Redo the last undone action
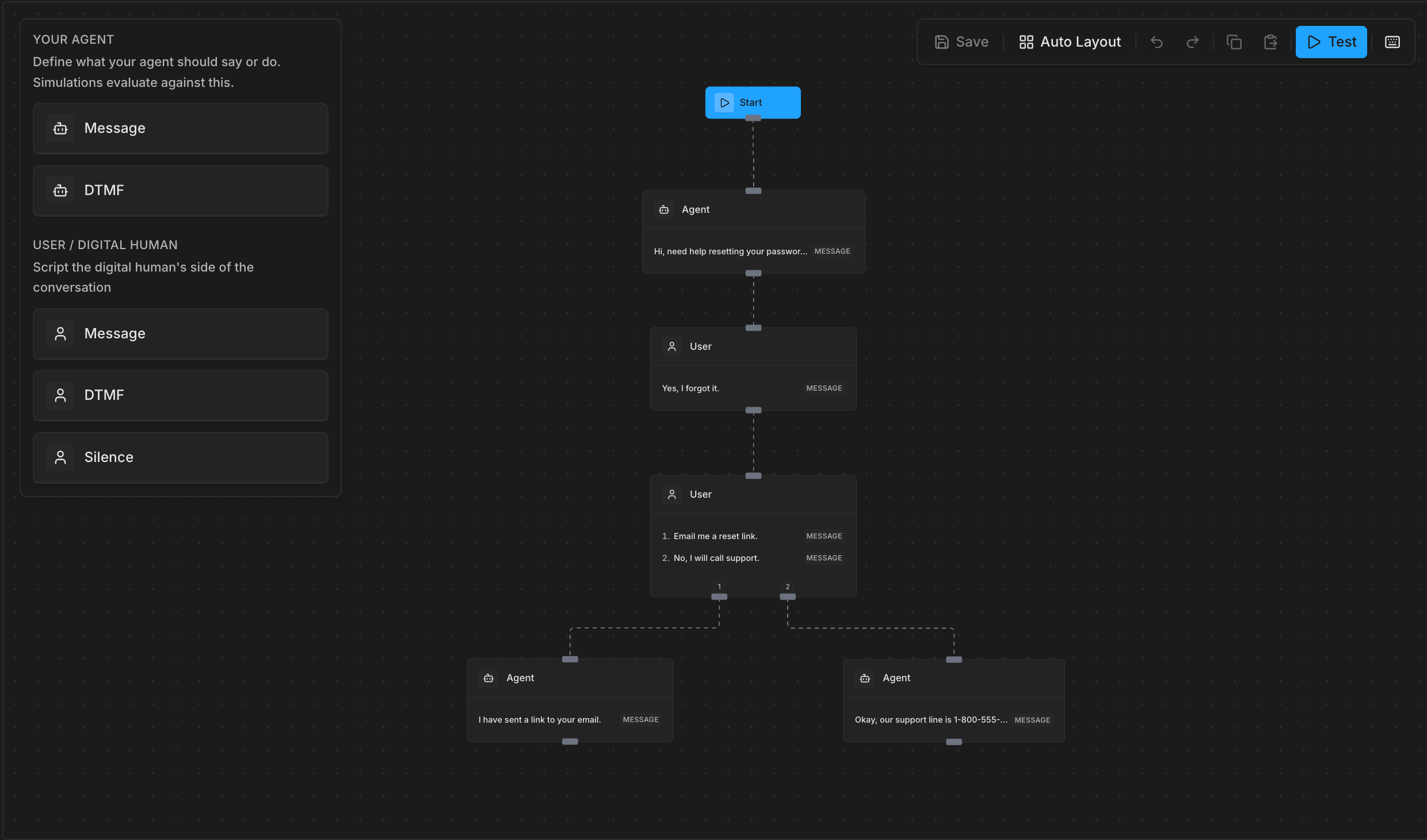1427x840 pixels. click(x=1193, y=42)
